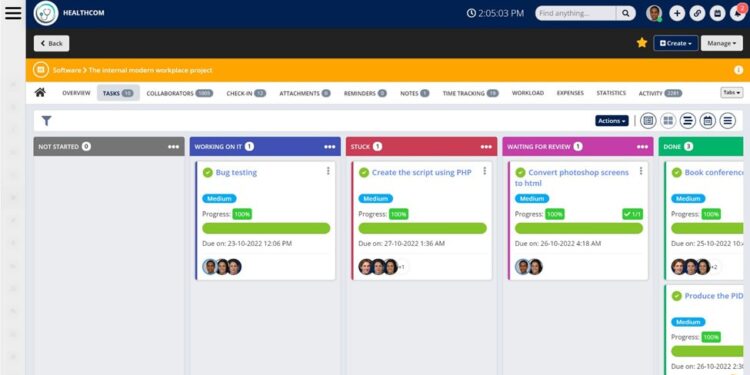This screenshot has height=375, width=750.
Task: Open Not Started column options
Action: click(174, 147)
